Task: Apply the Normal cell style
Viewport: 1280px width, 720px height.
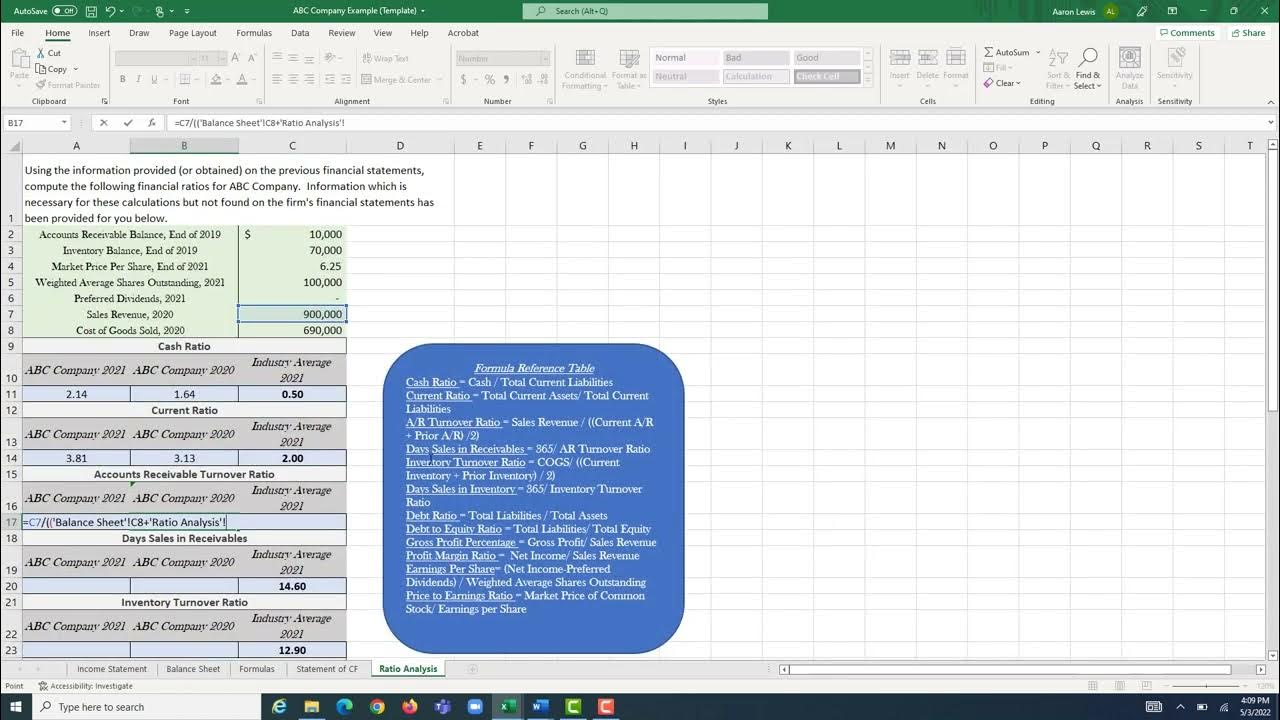Action: pyautogui.click(x=685, y=58)
